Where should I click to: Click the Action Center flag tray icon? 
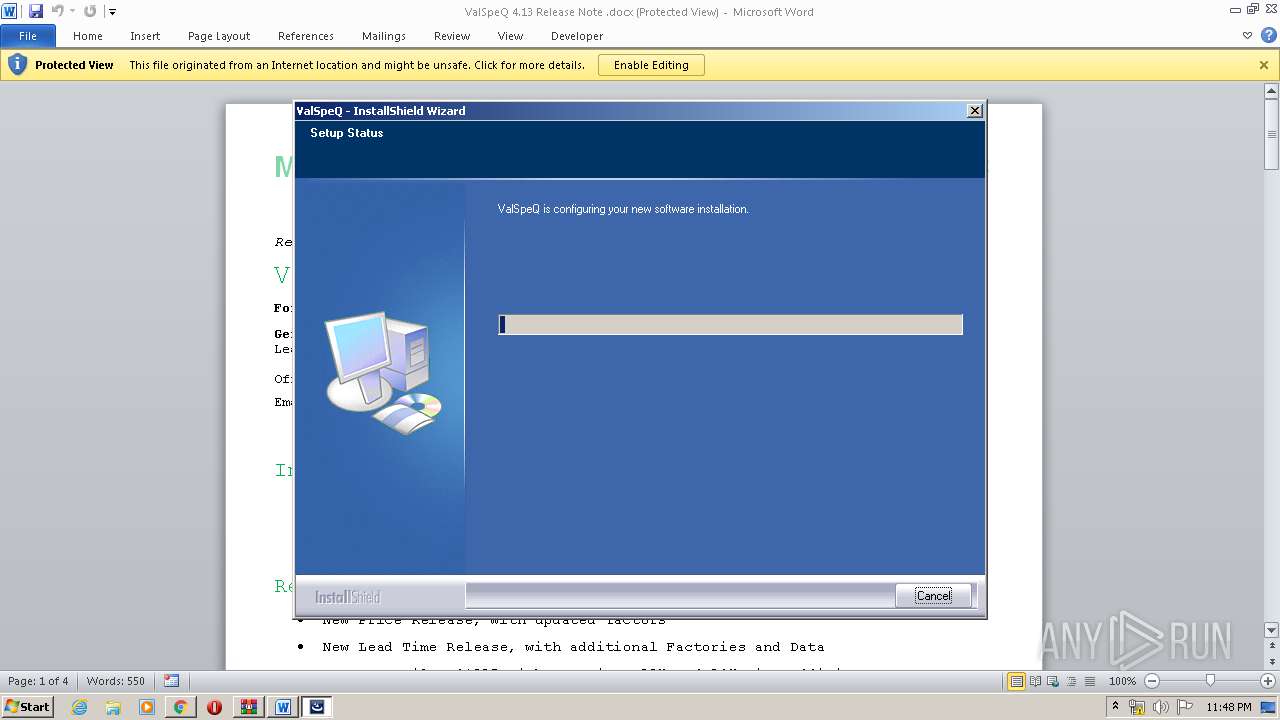pos(1185,707)
